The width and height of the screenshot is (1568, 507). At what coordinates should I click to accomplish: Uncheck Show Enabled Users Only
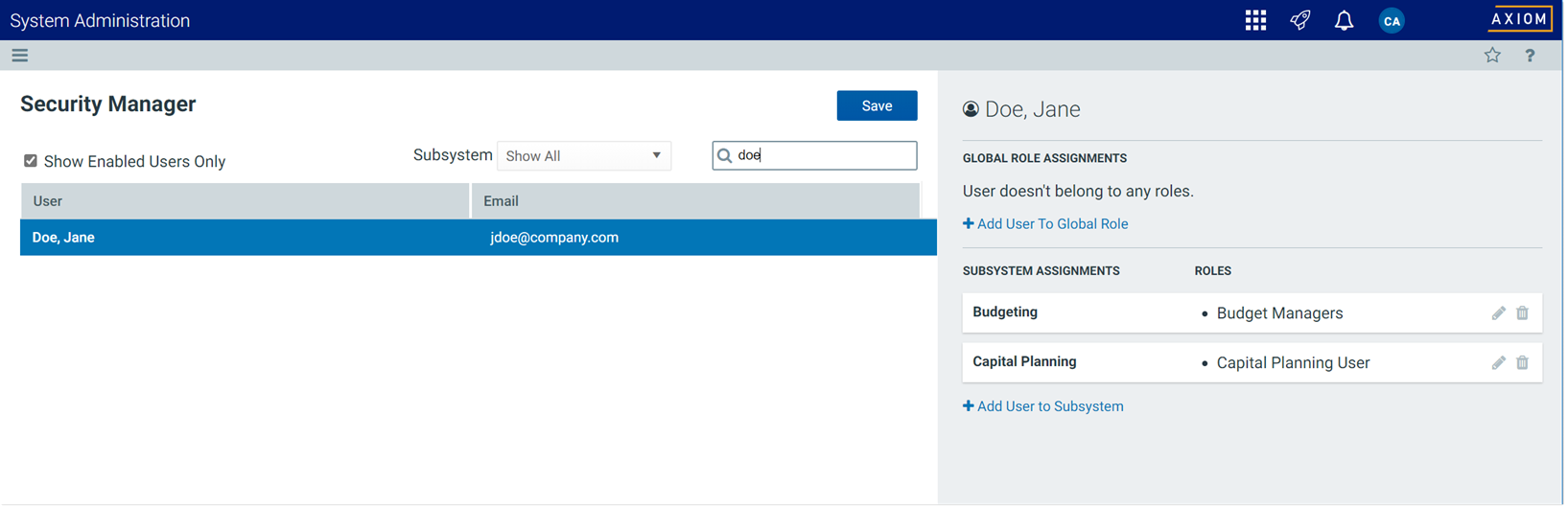pos(31,161)
